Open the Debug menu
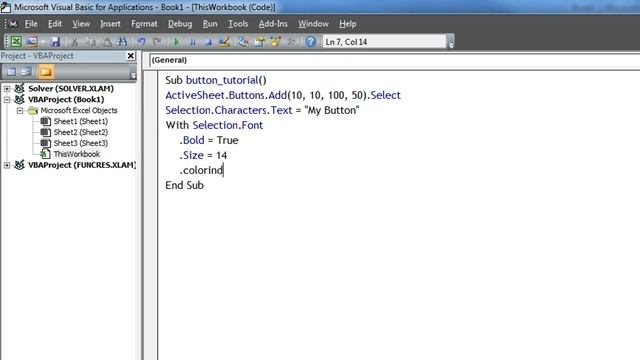 point(180,24)
